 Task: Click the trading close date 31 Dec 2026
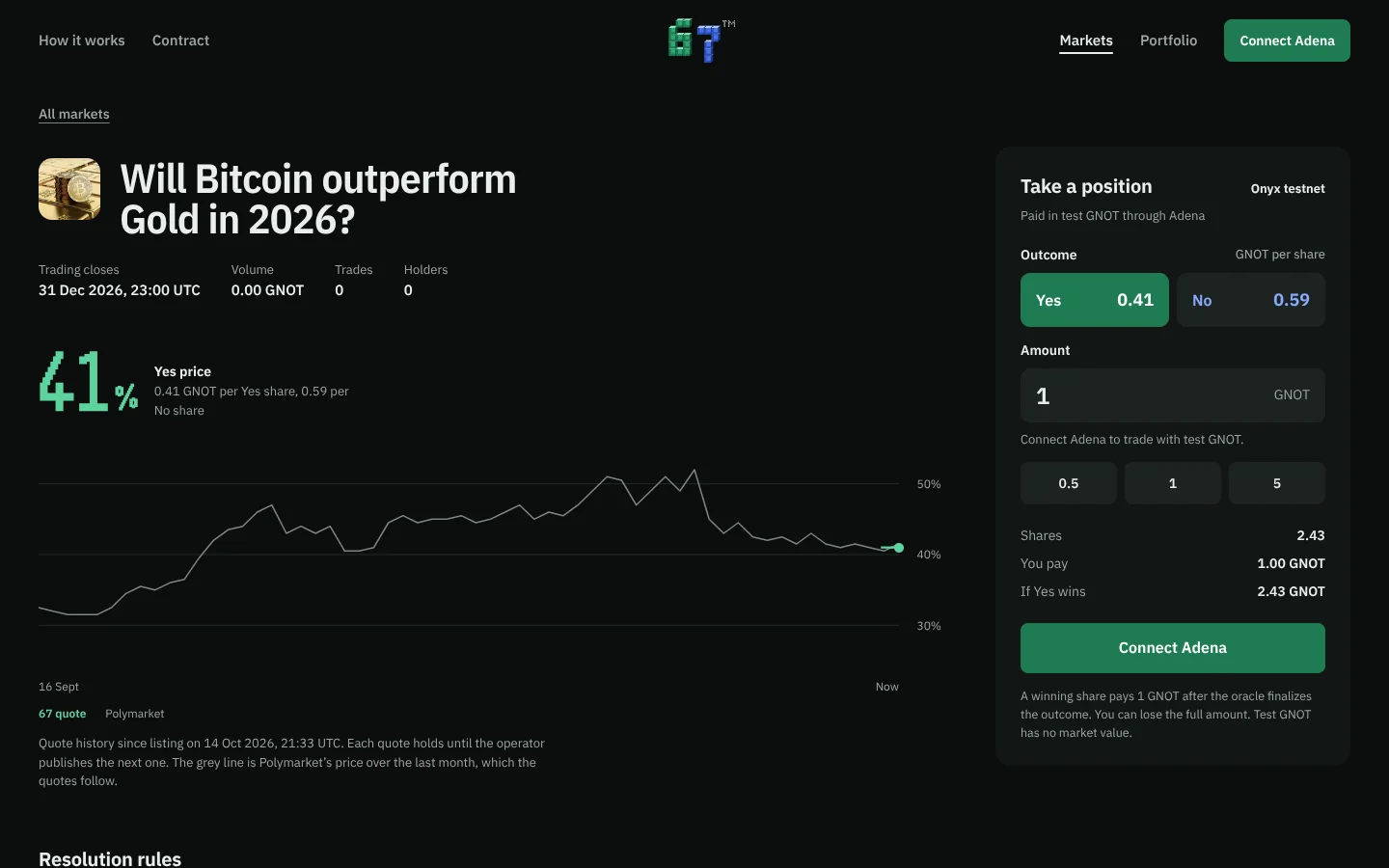pos(120,290)
